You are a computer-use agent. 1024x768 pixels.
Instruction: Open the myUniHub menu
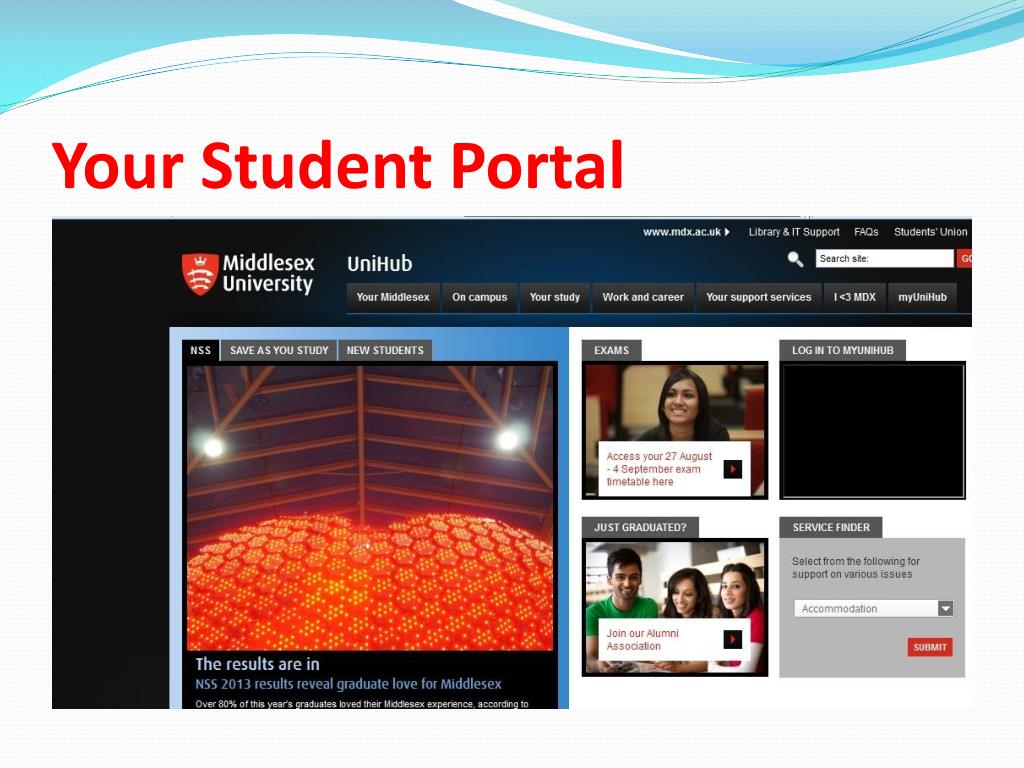point(922,297)
